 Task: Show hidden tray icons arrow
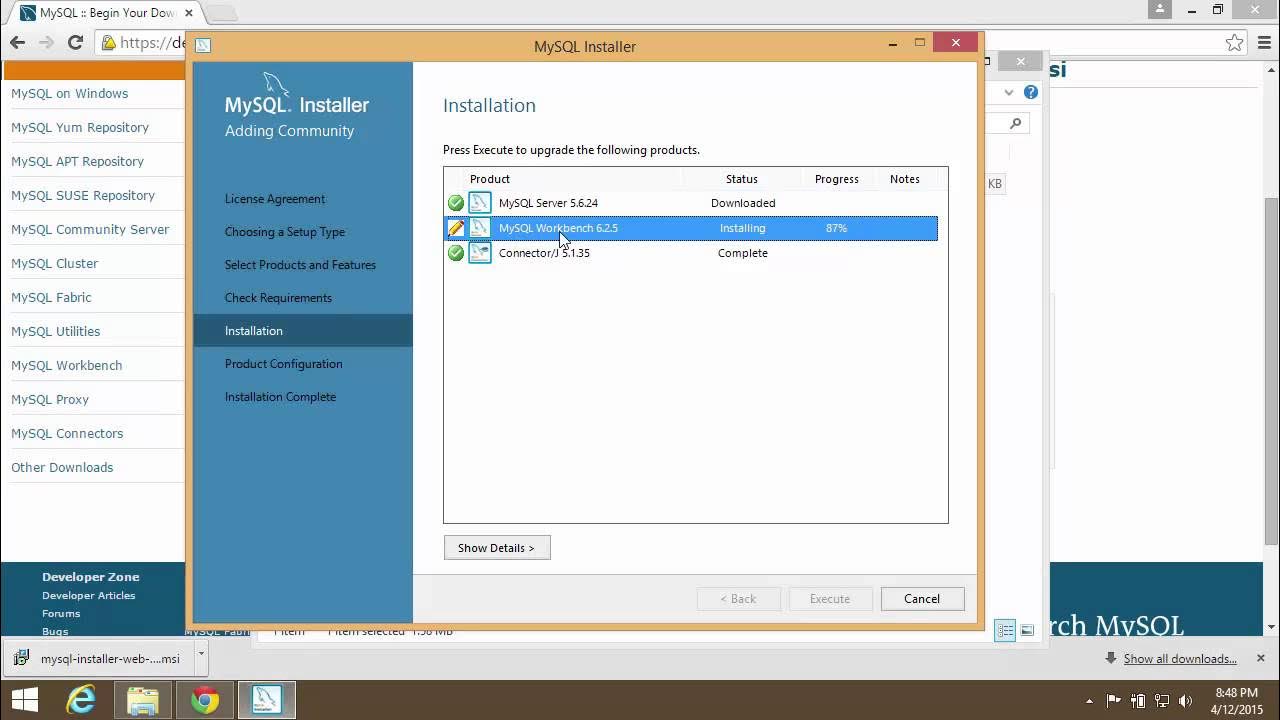pos(1089,701)
